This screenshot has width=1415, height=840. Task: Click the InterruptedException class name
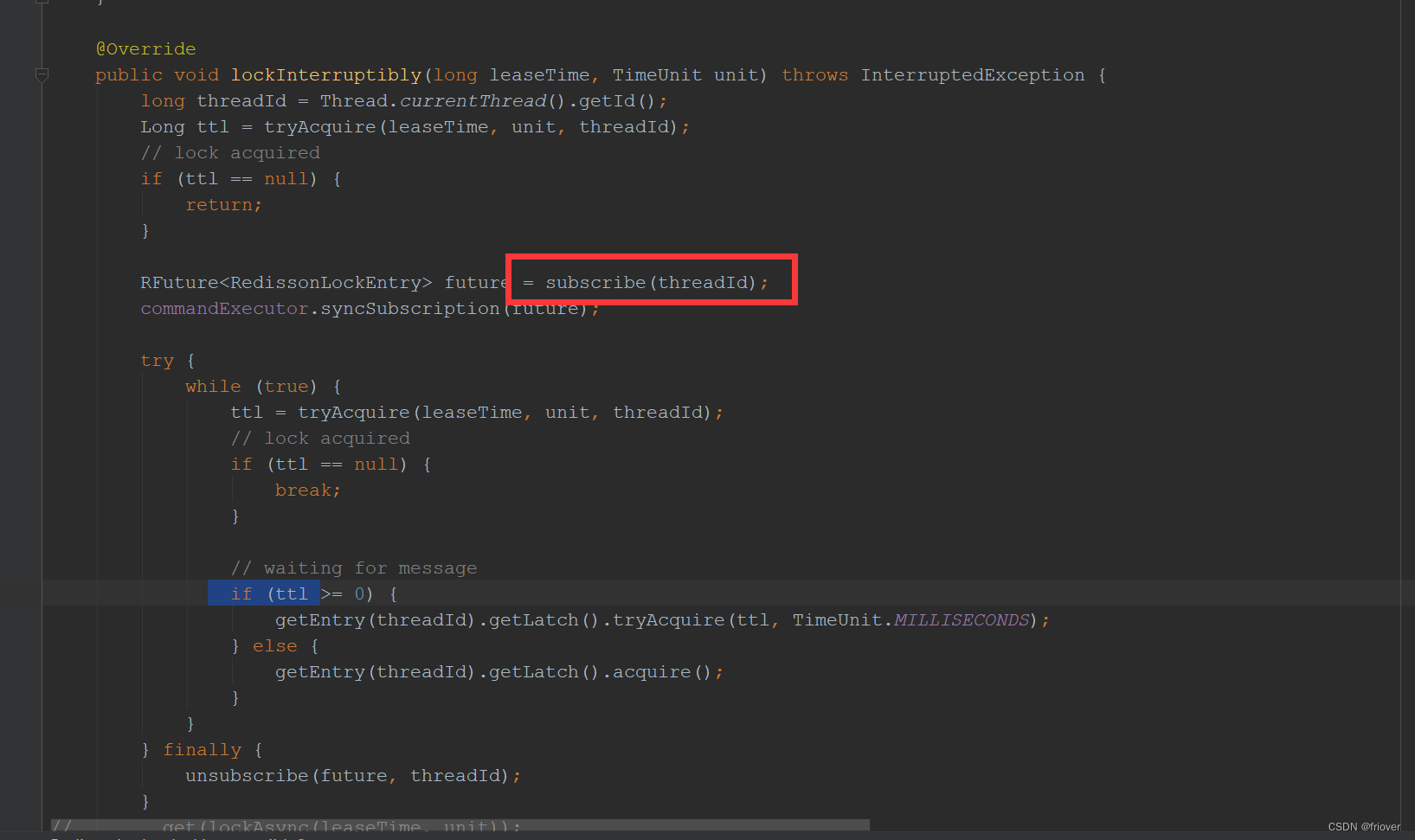(x=973, y=75)
